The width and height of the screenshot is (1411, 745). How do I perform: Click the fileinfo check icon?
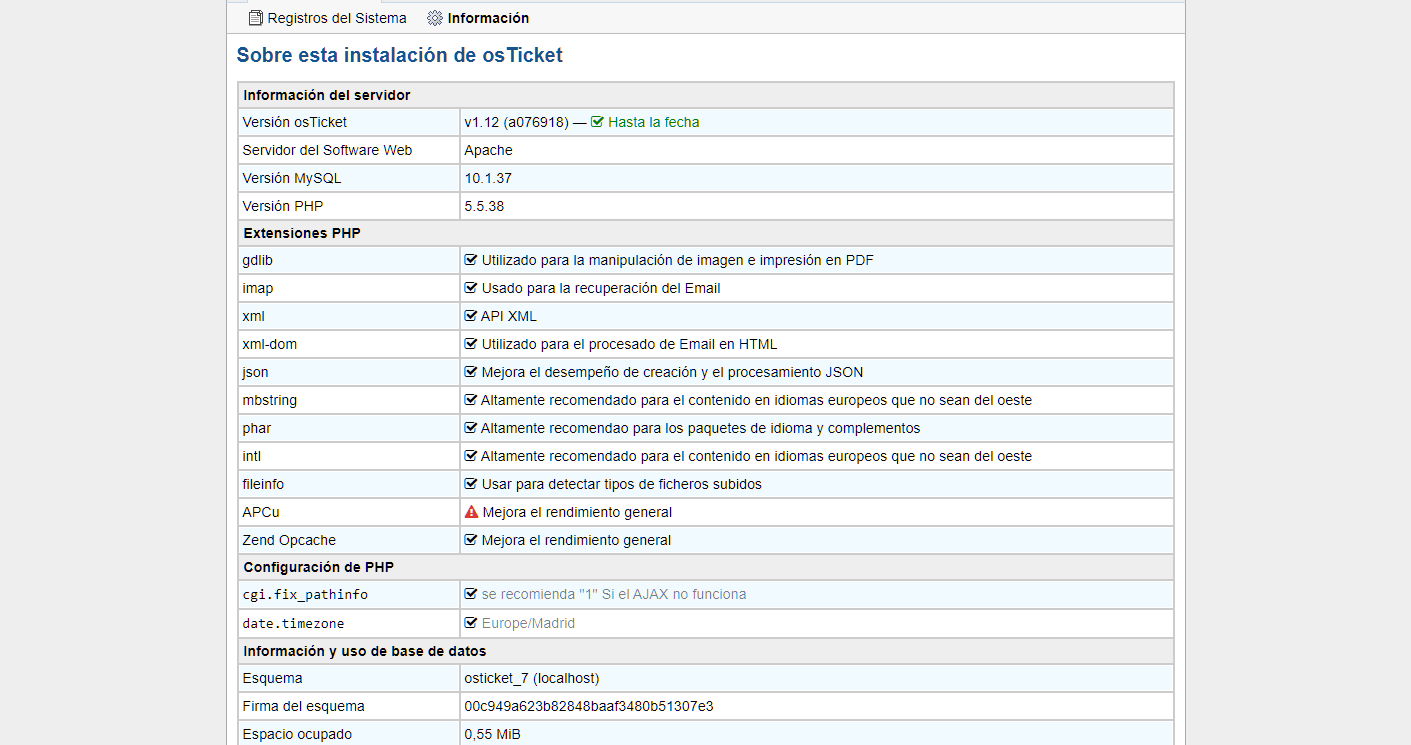471,484
